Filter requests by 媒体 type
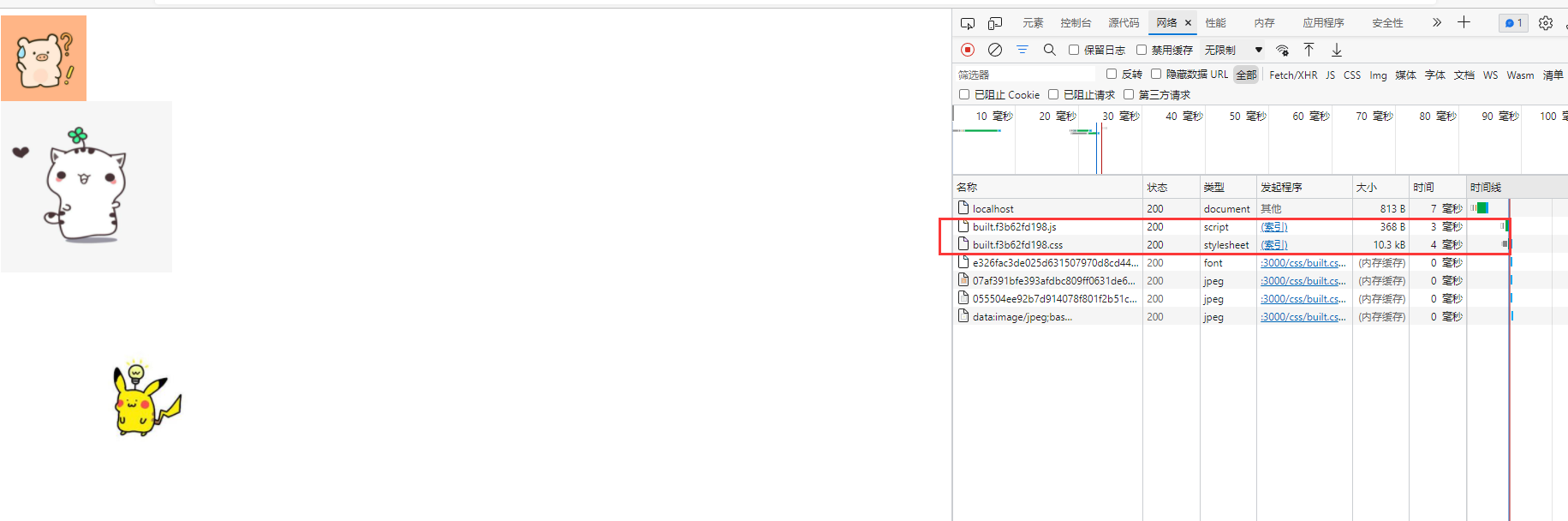 pyautogui.click(x=1405, y=75)
